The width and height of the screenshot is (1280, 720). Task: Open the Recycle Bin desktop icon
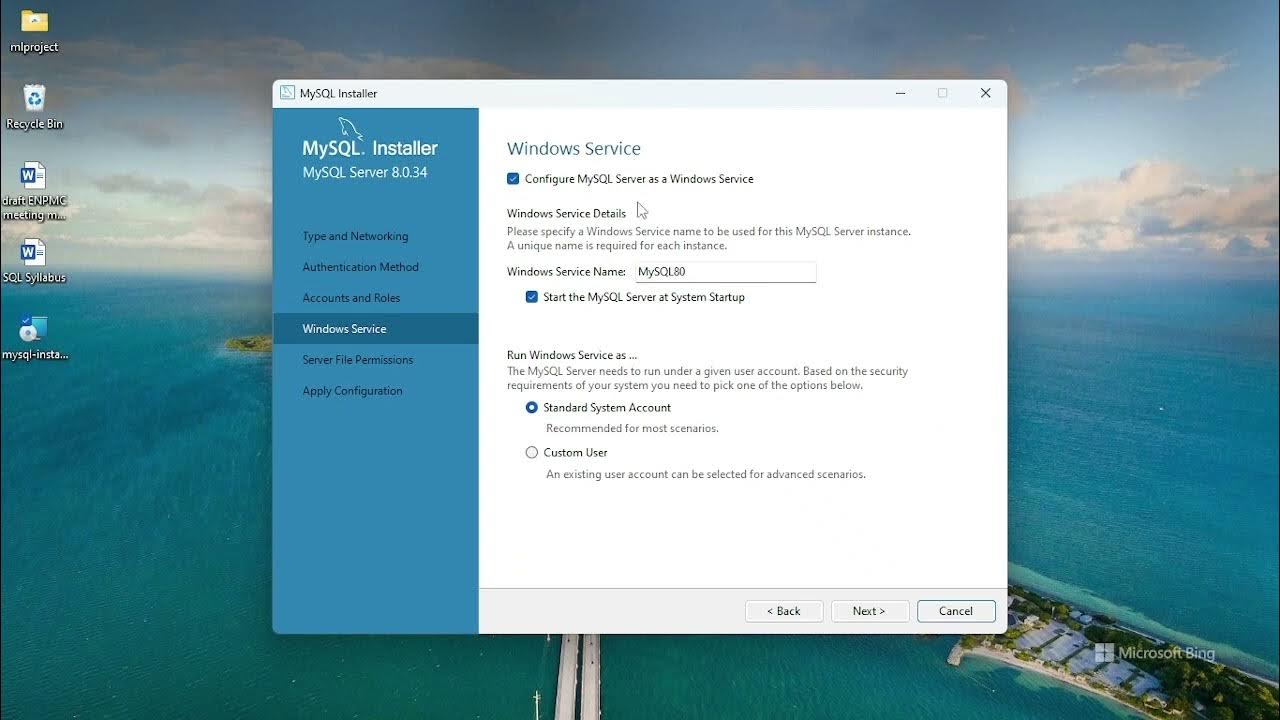coord(34,107)
